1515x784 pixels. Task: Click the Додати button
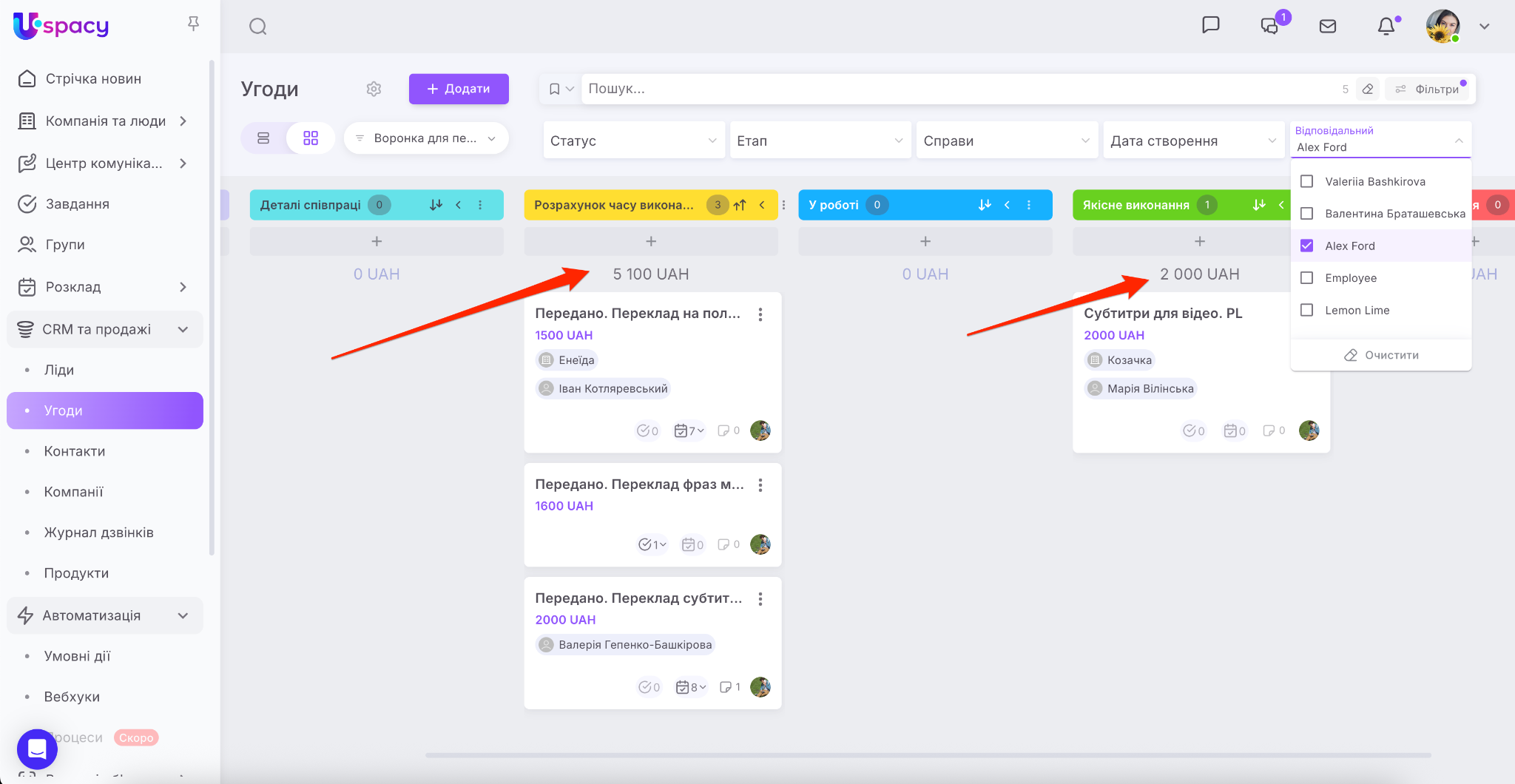(x=459, y=89)
